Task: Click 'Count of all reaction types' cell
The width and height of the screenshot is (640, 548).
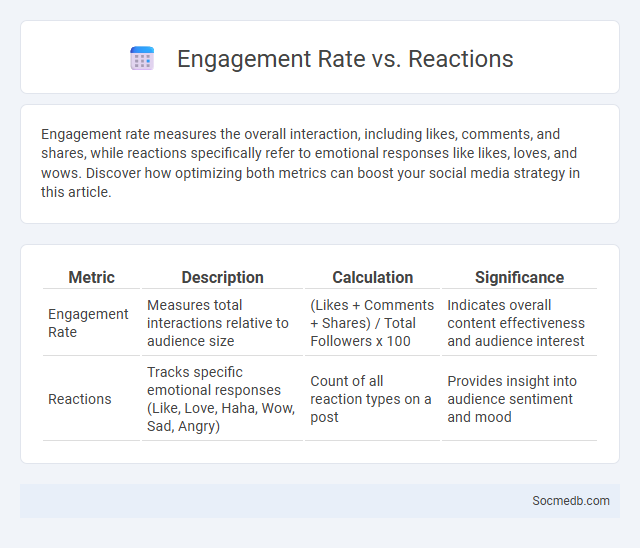Action: [372, 399]
